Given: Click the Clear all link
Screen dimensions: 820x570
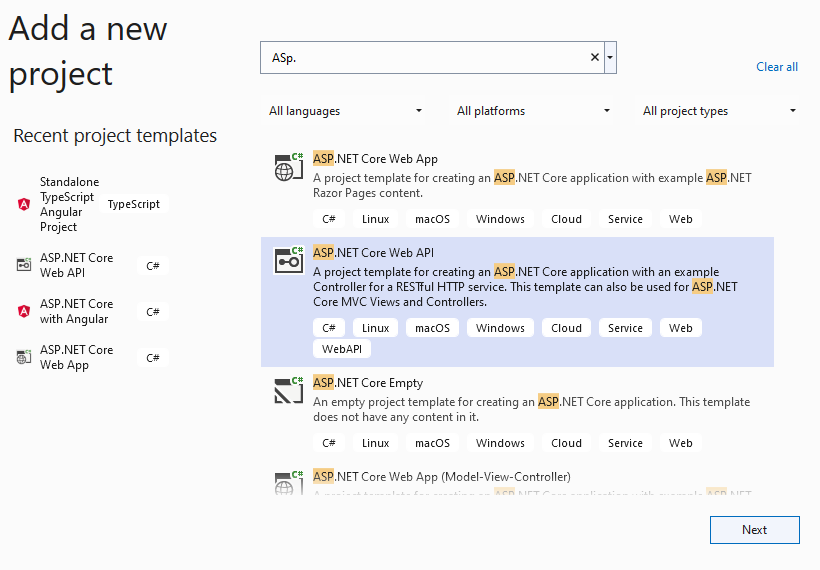Looking at the screenshot, I should (x=777, y=67).
